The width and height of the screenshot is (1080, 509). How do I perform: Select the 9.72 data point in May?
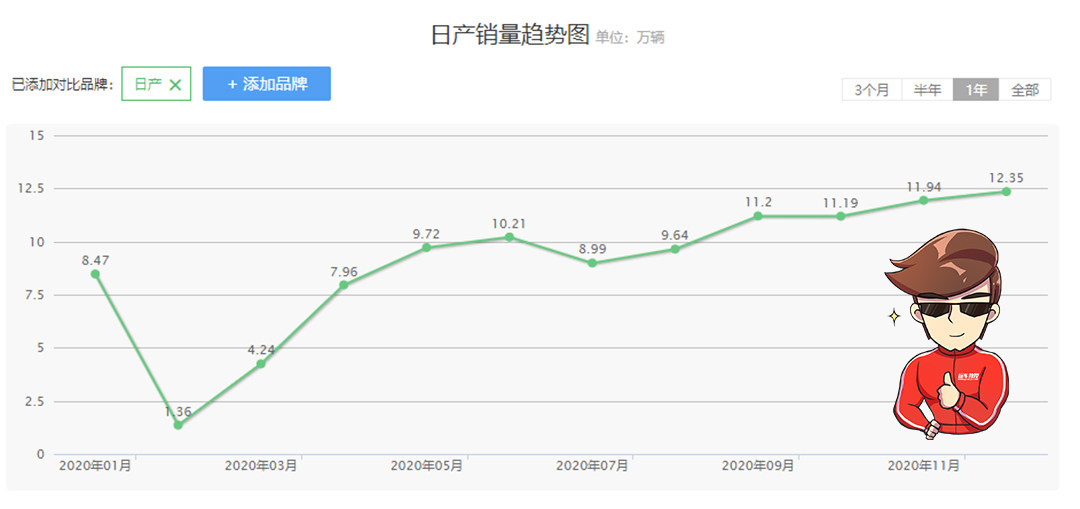(x=427, y=247)
